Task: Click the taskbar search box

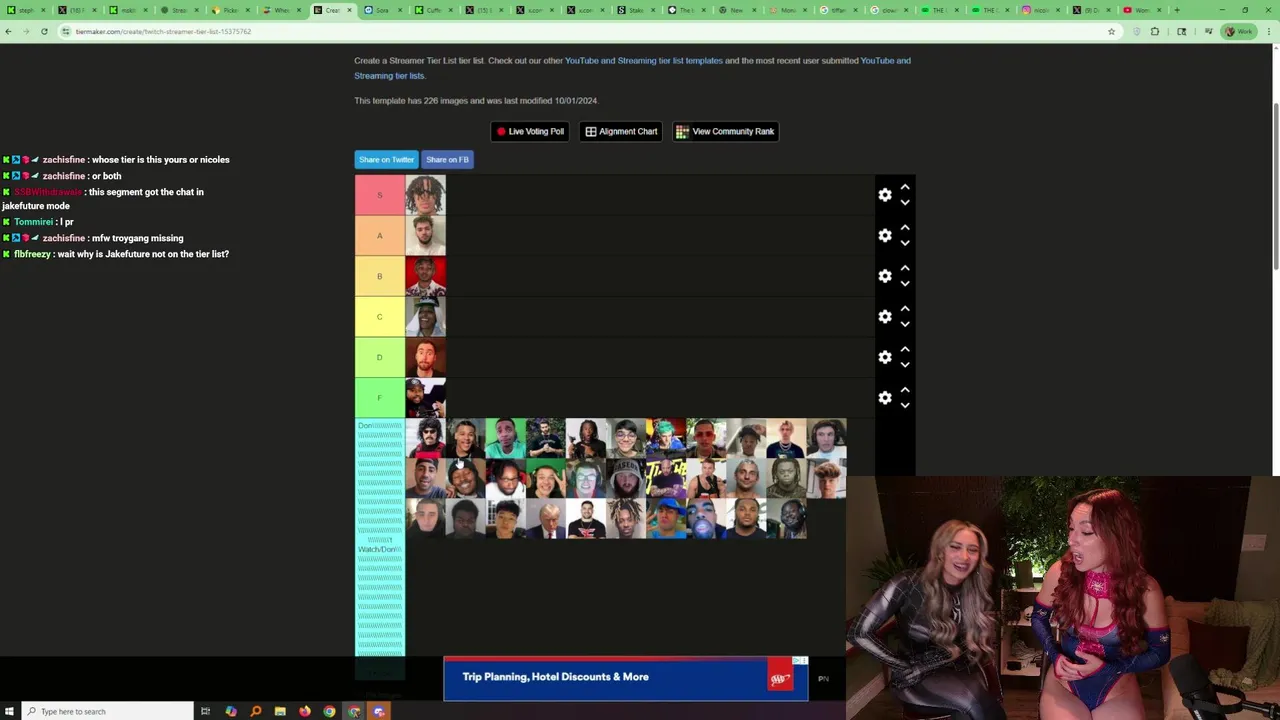Action: (107, 711)
